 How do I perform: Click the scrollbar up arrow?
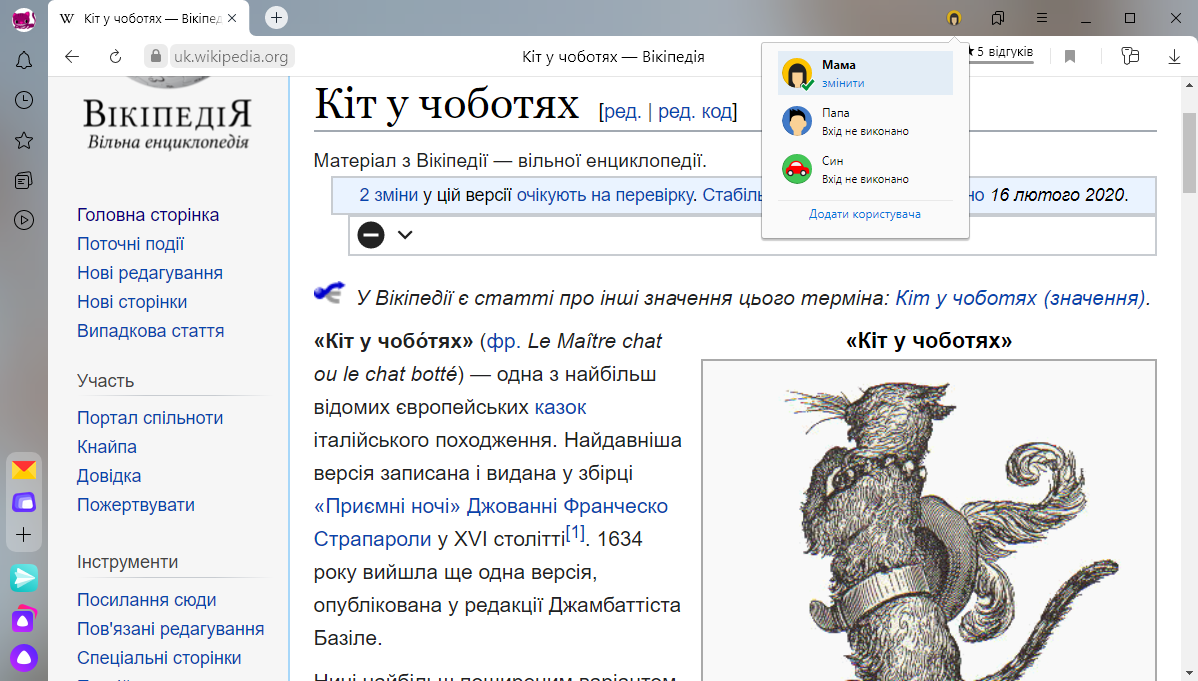pos(1189,84)
